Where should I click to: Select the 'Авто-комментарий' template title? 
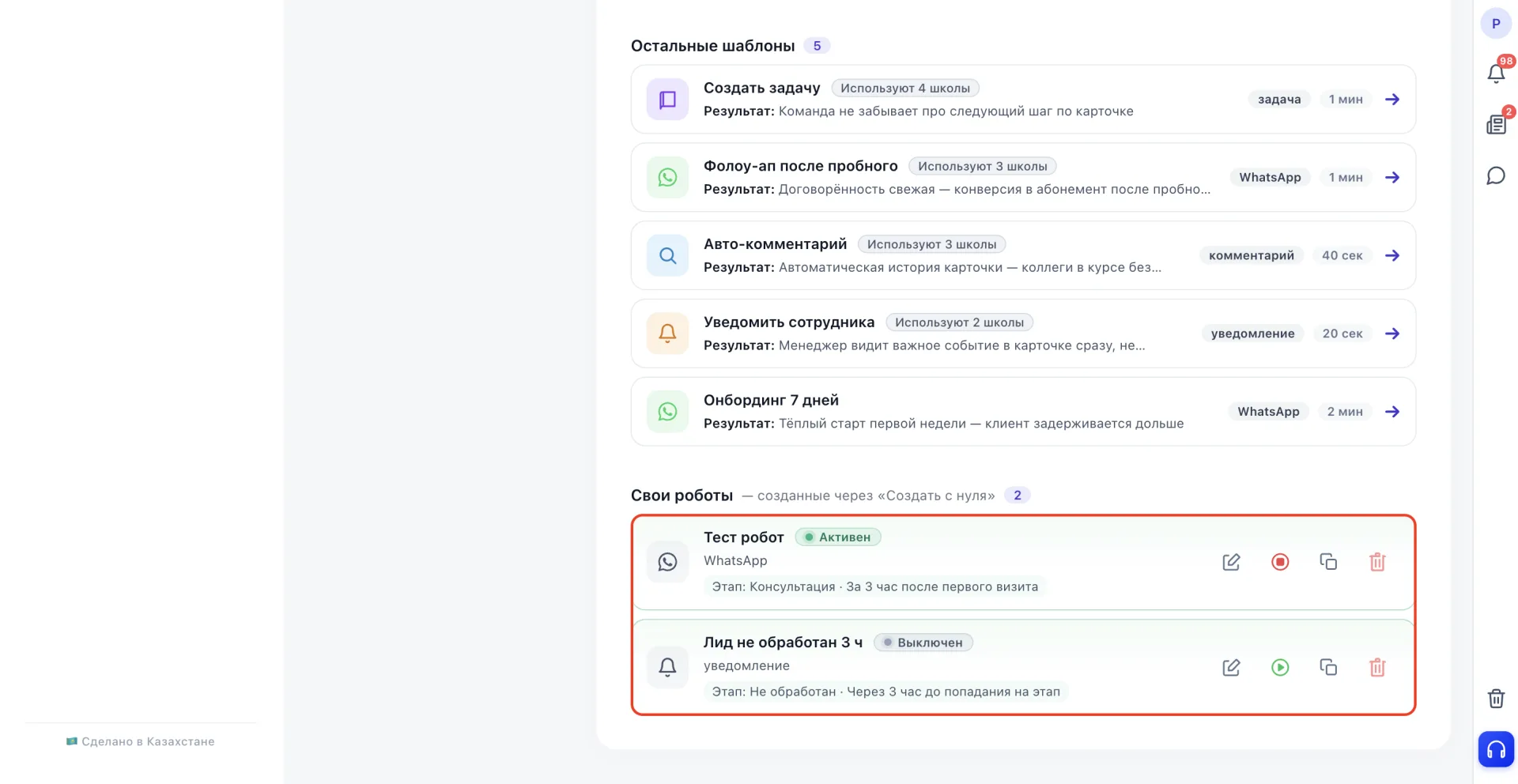click(775, 245)
